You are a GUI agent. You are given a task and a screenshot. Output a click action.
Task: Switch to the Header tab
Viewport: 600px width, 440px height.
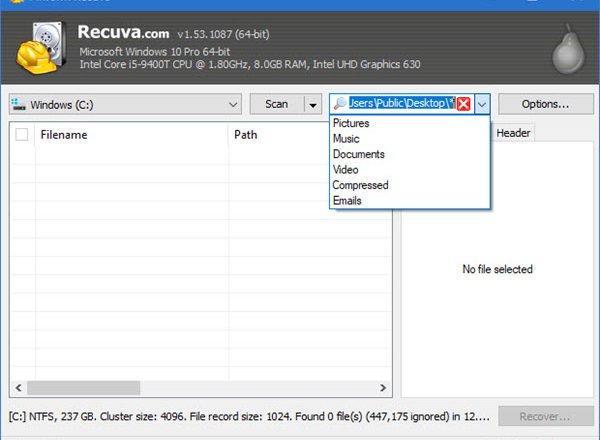pos(513,133)
